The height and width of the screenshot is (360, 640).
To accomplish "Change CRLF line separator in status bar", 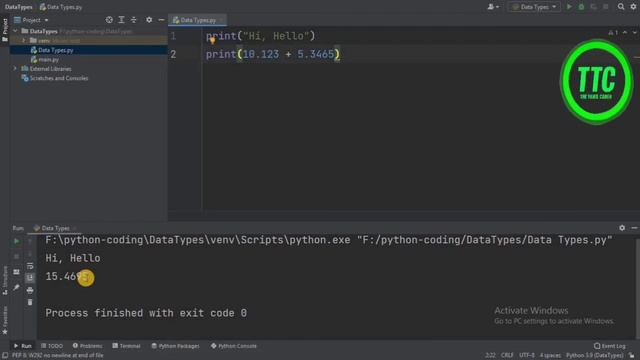I will click(507, 356).
